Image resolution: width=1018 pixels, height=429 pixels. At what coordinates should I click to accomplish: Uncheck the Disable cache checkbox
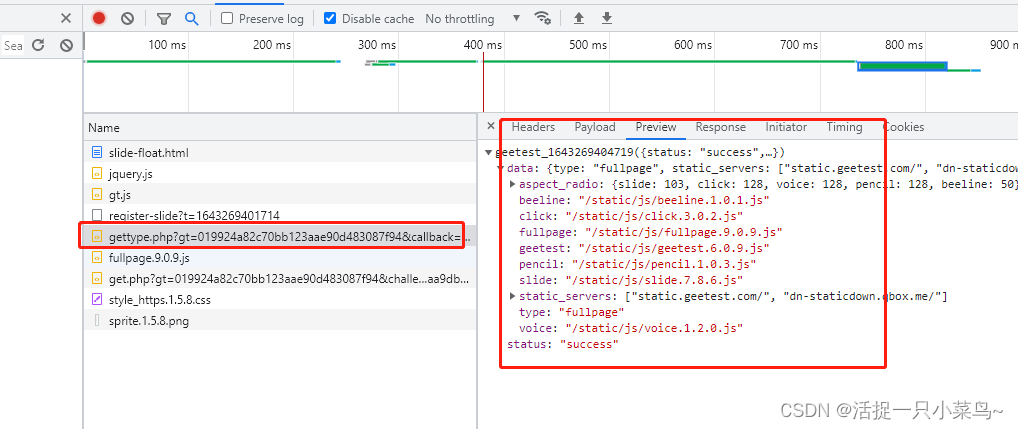(331, 18)
